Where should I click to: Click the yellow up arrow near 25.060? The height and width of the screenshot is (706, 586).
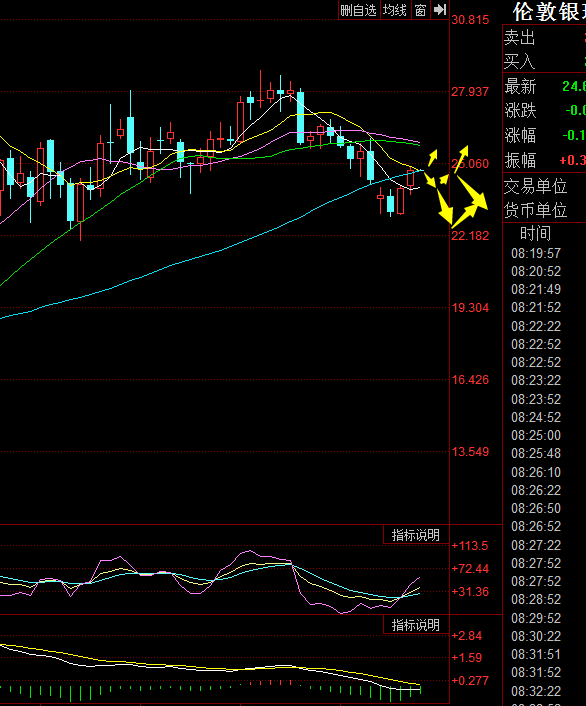461,159
